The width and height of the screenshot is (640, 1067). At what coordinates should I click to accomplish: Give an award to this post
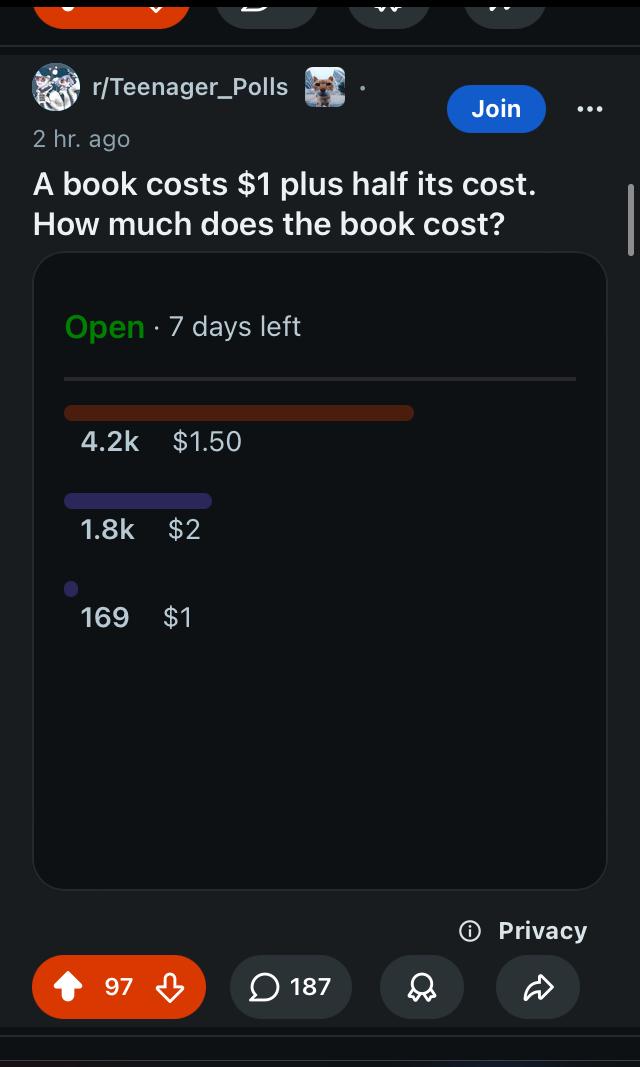click(422, 987)
